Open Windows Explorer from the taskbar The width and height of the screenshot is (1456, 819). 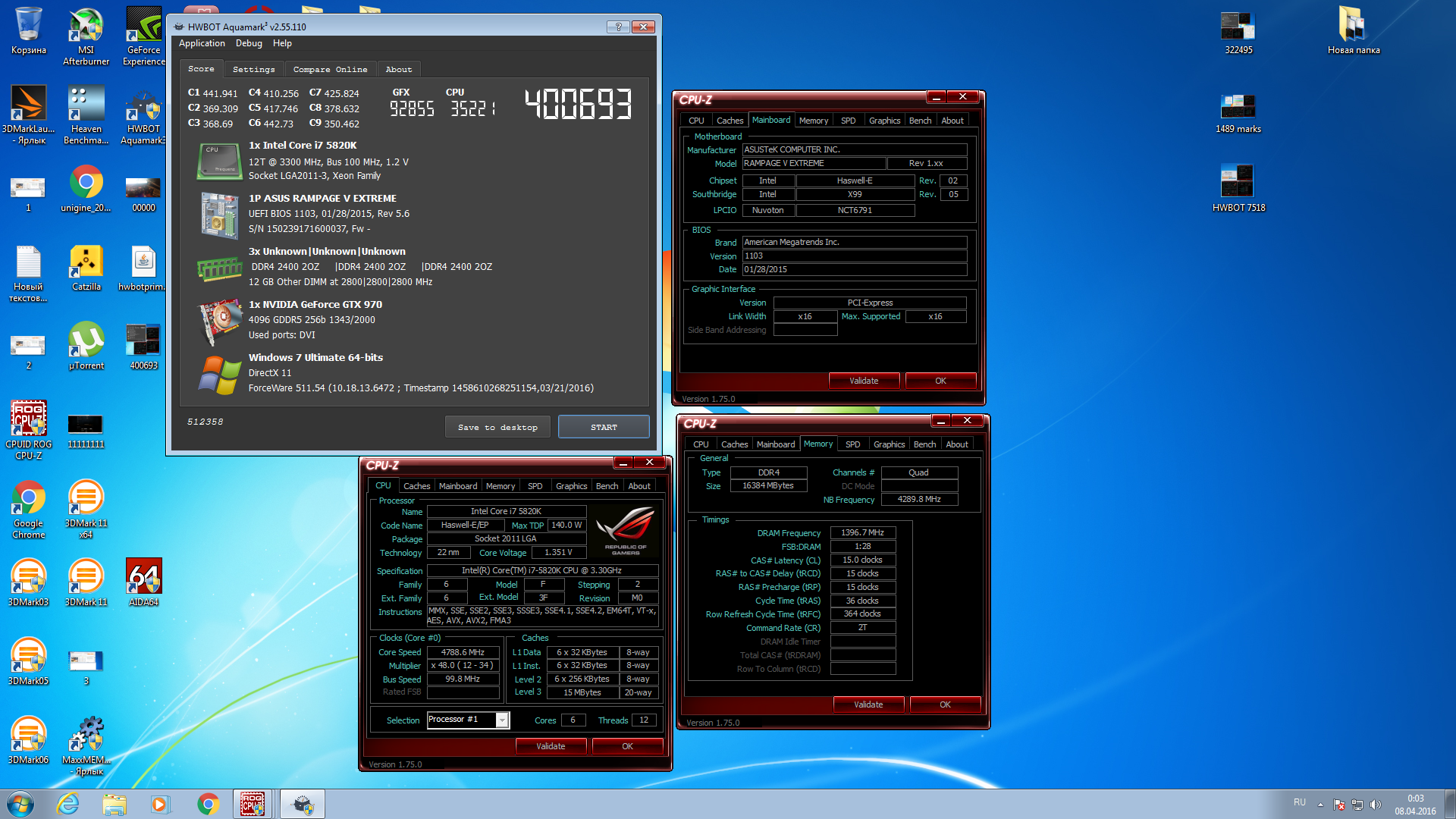click(115, 804)
